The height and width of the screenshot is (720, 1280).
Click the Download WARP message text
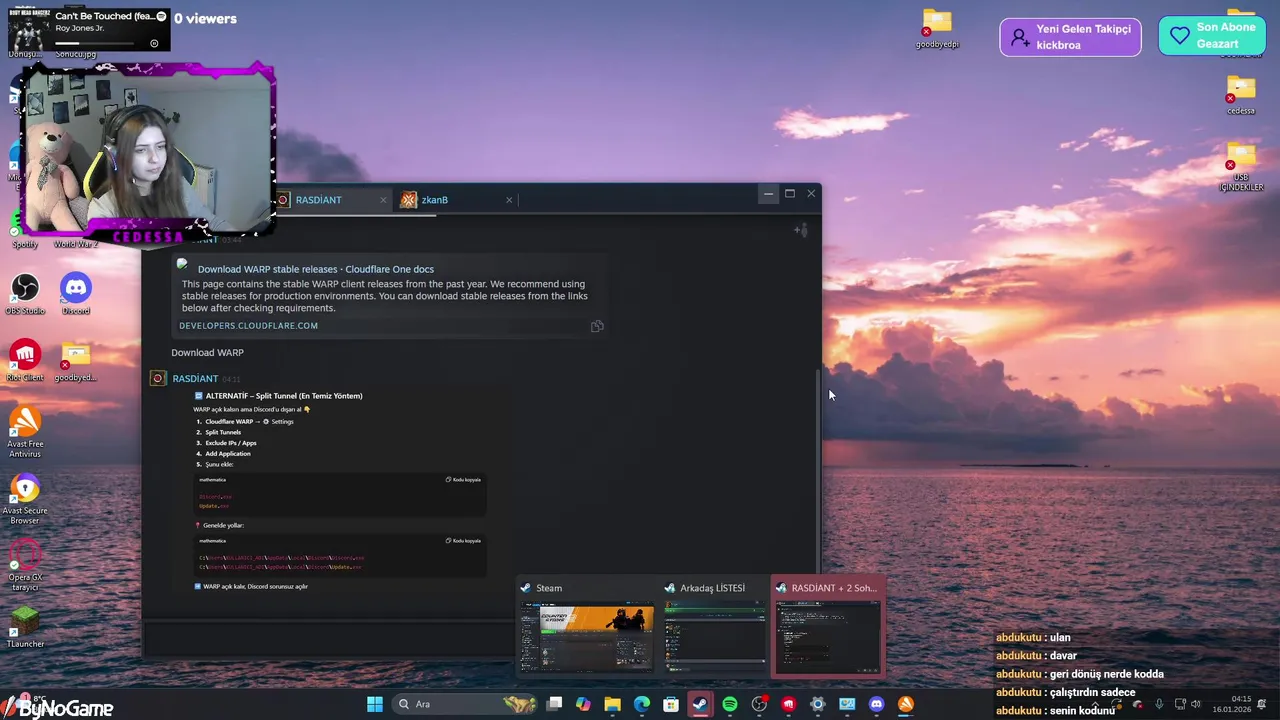click(207, 353)
